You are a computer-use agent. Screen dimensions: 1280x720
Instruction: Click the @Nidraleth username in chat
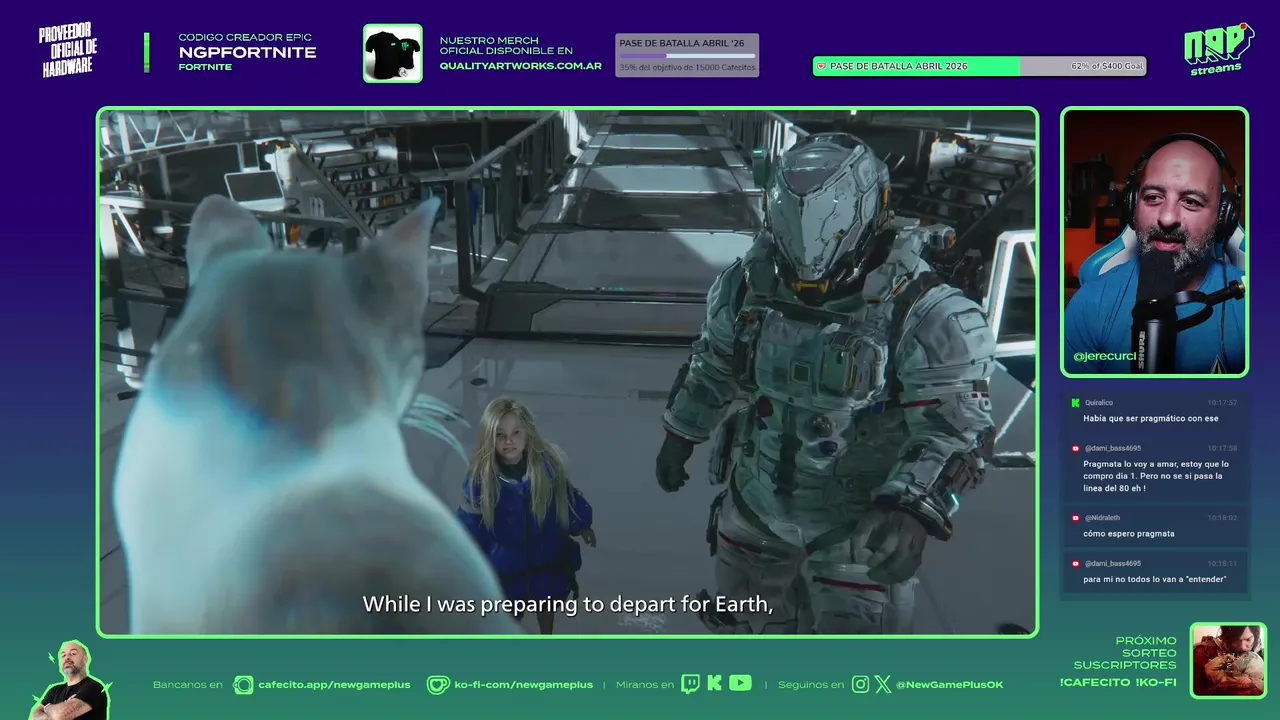pyautogui.click(x=1102, y=518)
